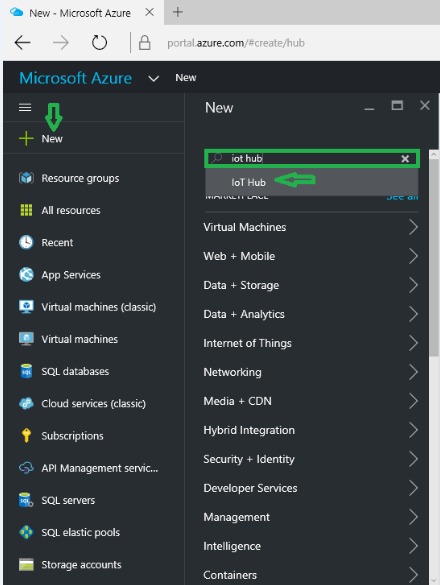Open Resource groups from the sidebar text
The width and height of the screenshot is (440, 585).
click(x=80, y=178)
